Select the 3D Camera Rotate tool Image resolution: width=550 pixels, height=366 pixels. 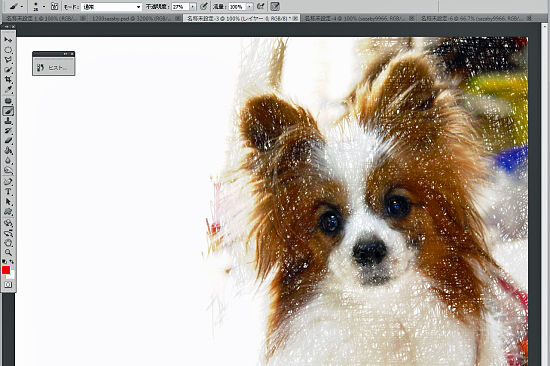tap(8, 233)
